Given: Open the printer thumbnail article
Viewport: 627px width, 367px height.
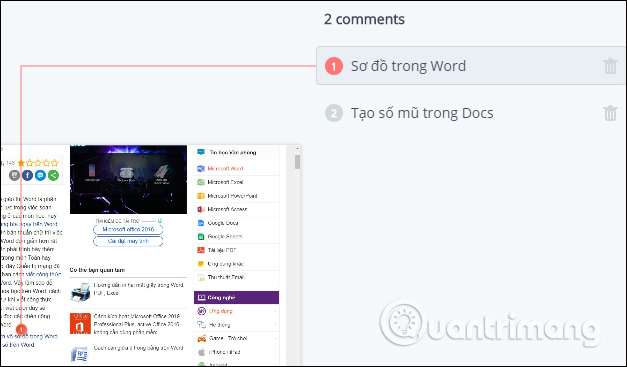Looking at the screenshot, I should coord(80,292).
